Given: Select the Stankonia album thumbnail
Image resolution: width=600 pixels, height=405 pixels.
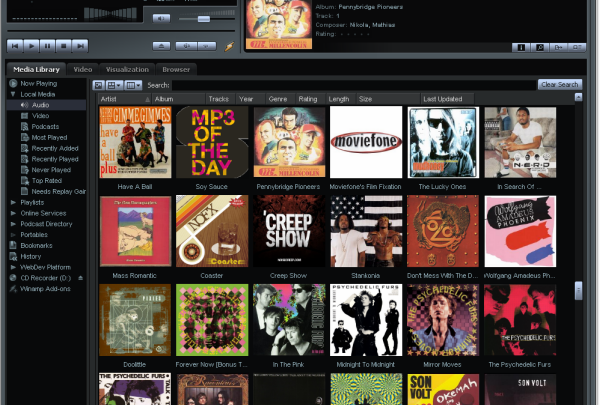Looking at the screenshot, I should pyautogui.click(x=366, y=231).
